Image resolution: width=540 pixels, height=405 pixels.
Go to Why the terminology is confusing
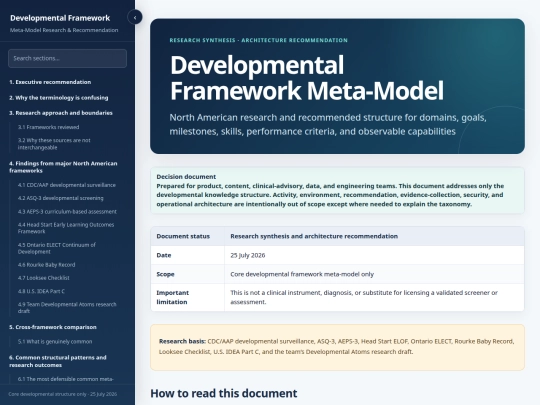59,98
